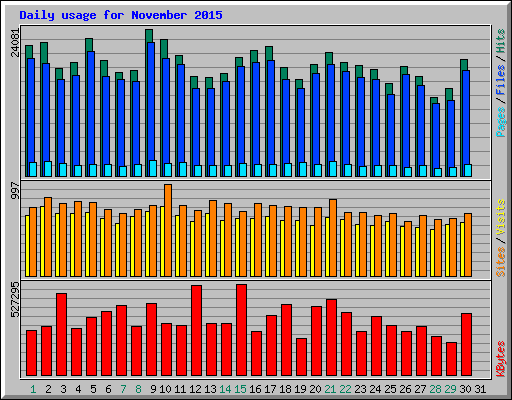Click day label 18 on the x-axis
Viewport: 512px width, 400px height.
point(285,389)
